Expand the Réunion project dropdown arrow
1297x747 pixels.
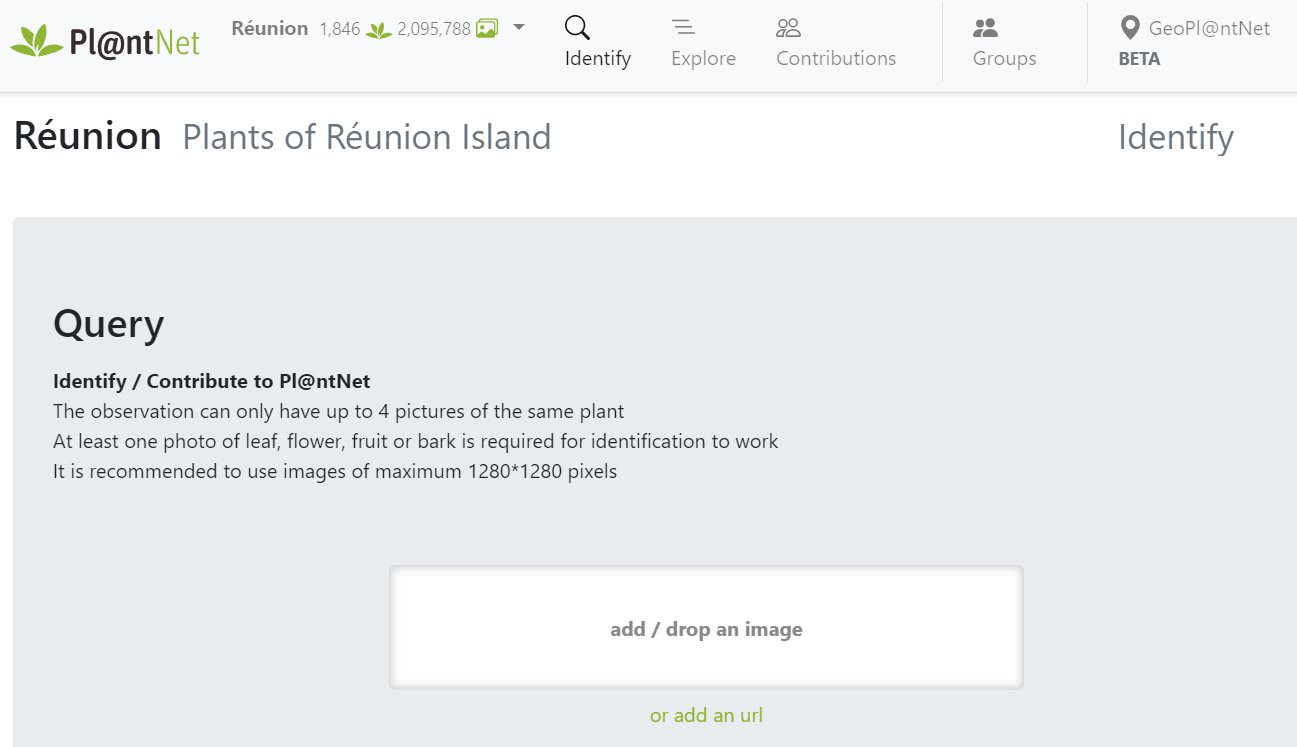[519, 28]
